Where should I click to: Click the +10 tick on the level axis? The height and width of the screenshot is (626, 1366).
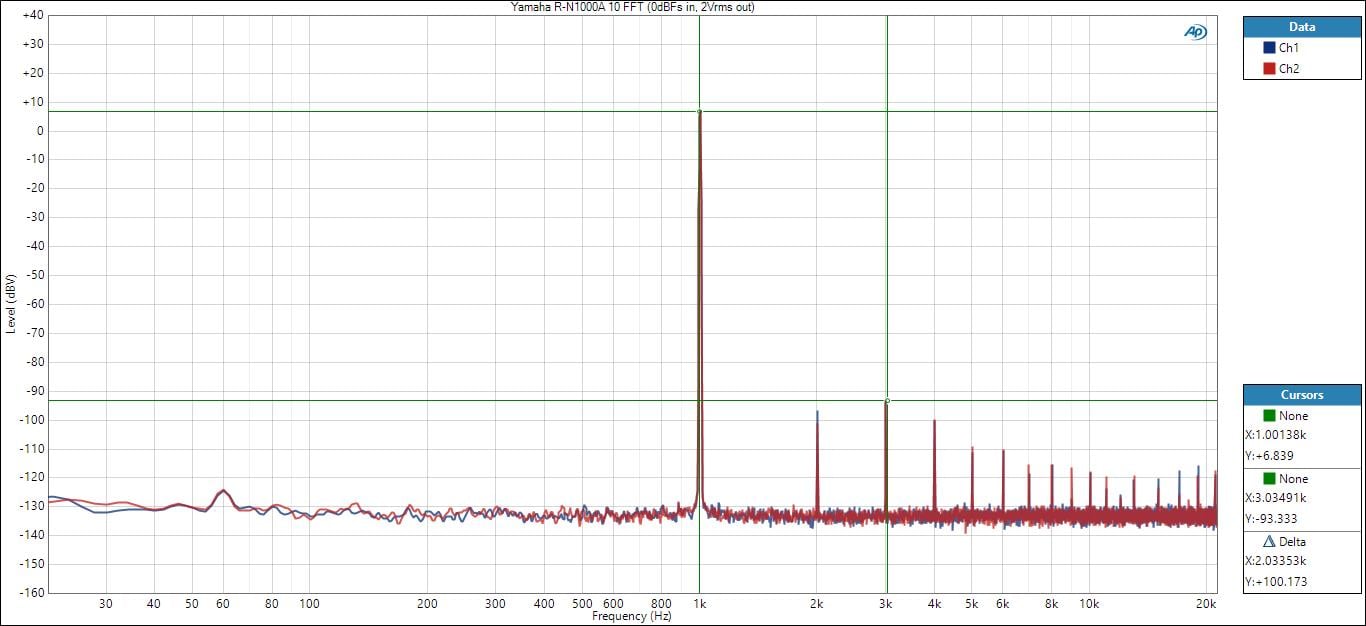pos(33,102)
